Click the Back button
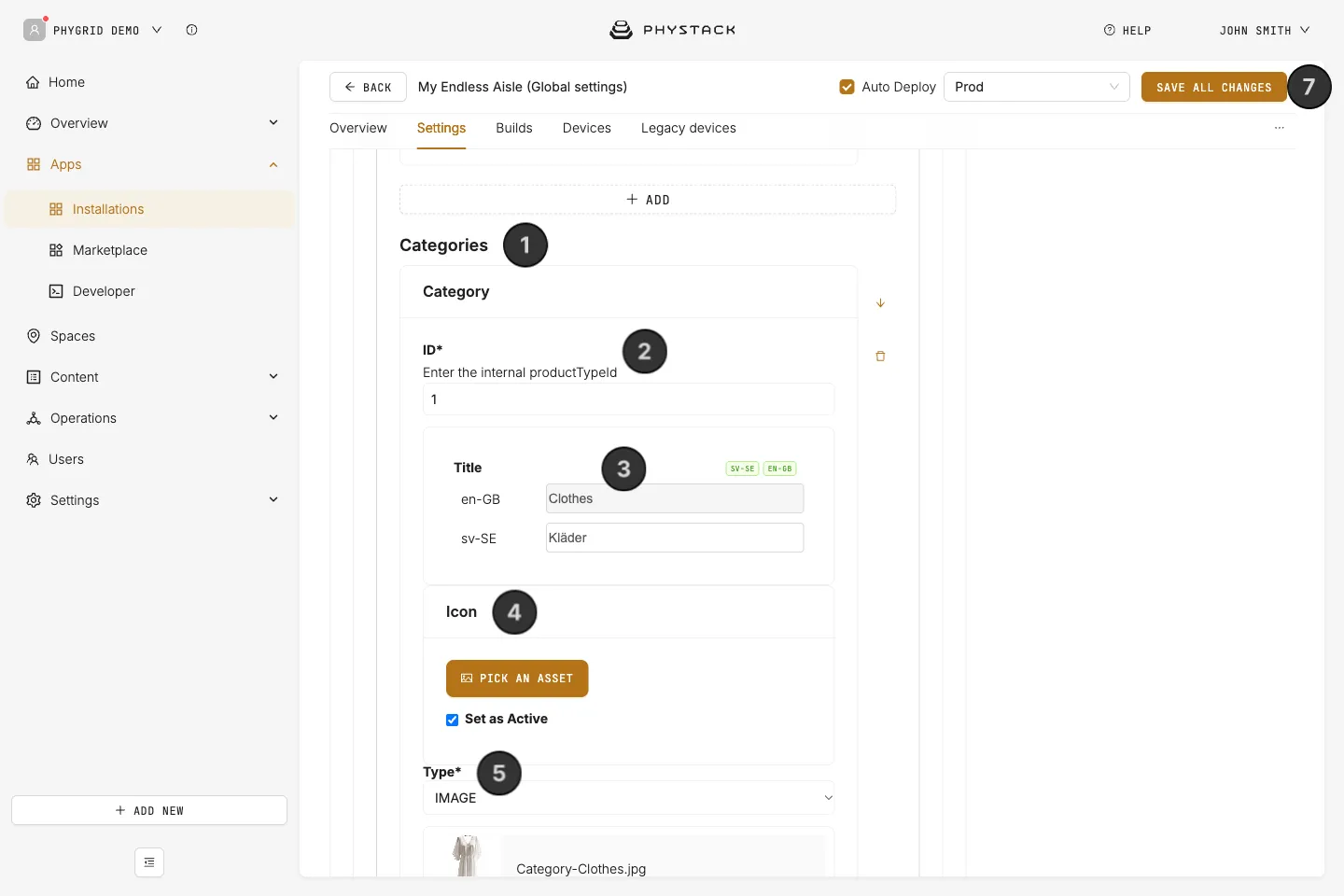The width and height of the screenshot is (1344, 896). click(368, 87)
